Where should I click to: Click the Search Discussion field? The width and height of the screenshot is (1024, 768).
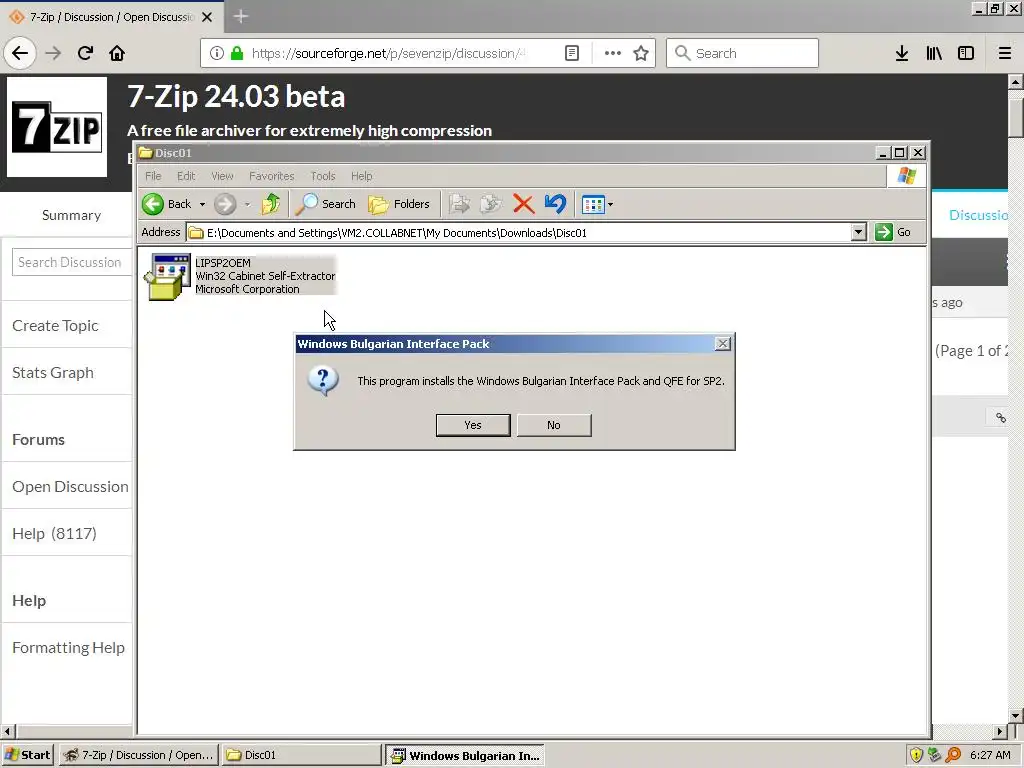tap(72, 262)
